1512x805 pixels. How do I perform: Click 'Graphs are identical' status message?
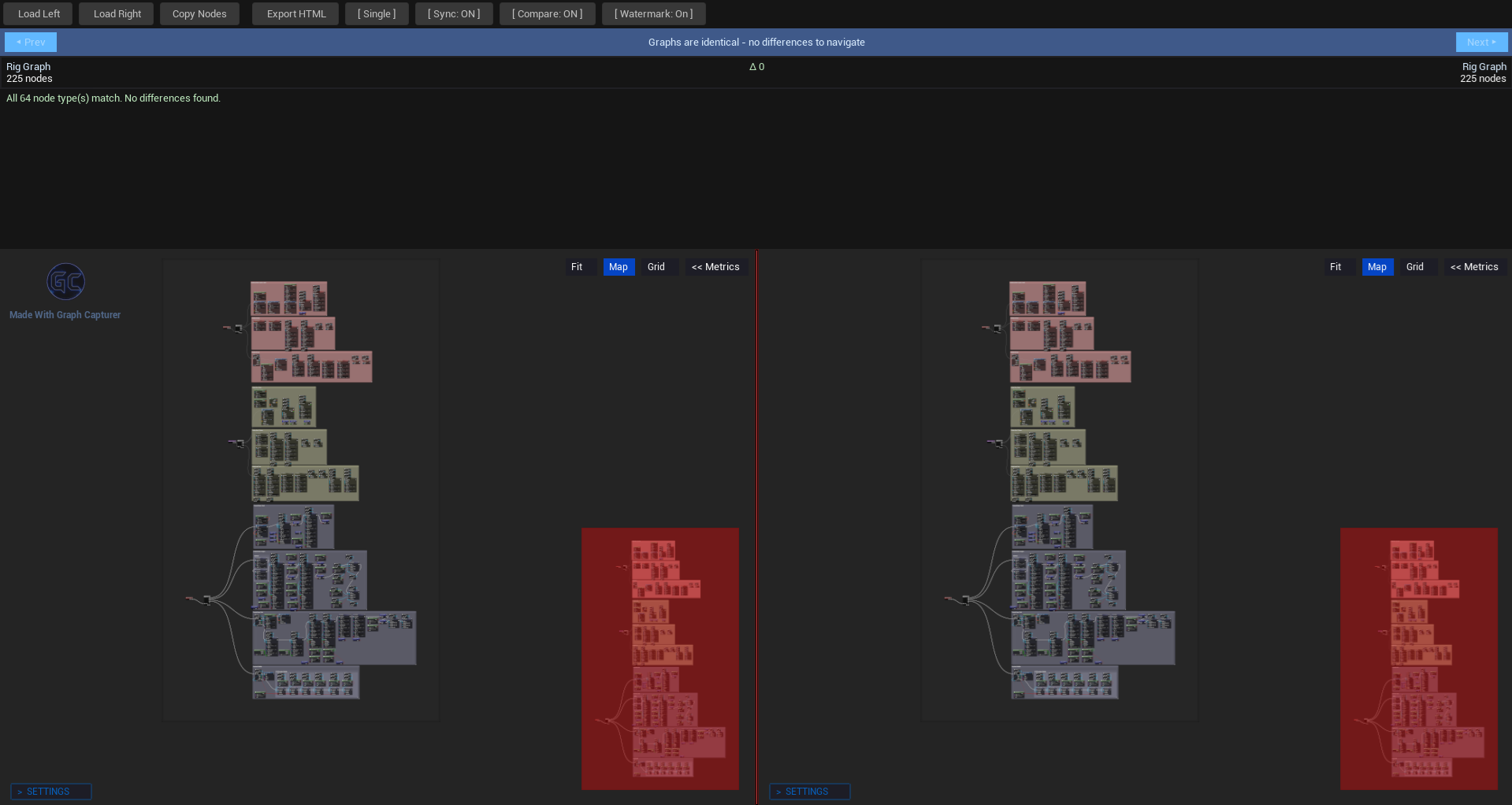756,43
